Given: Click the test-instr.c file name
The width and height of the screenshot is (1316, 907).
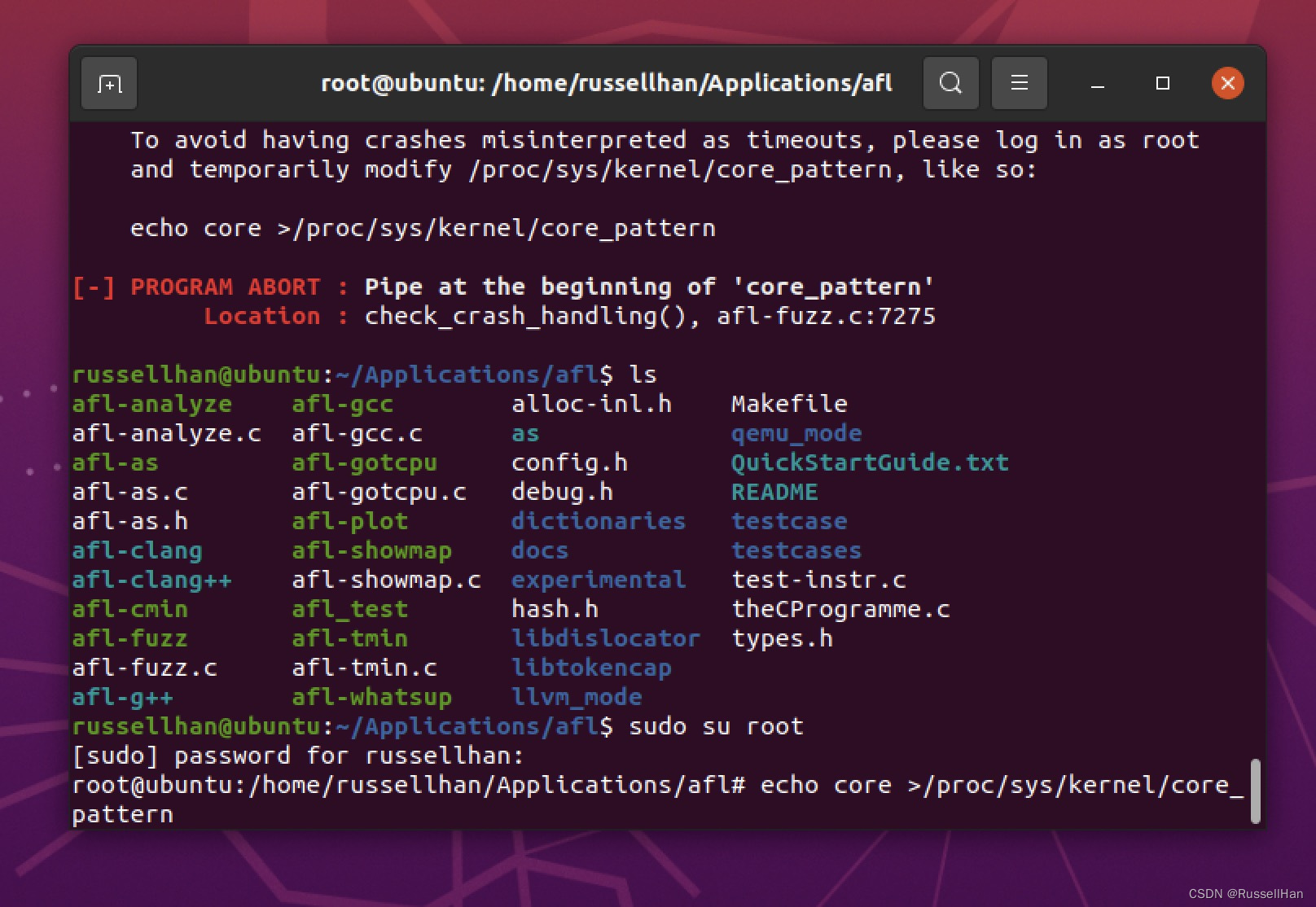Looking at the screenshot, I should pyautogui.click(x=819, y=580).
